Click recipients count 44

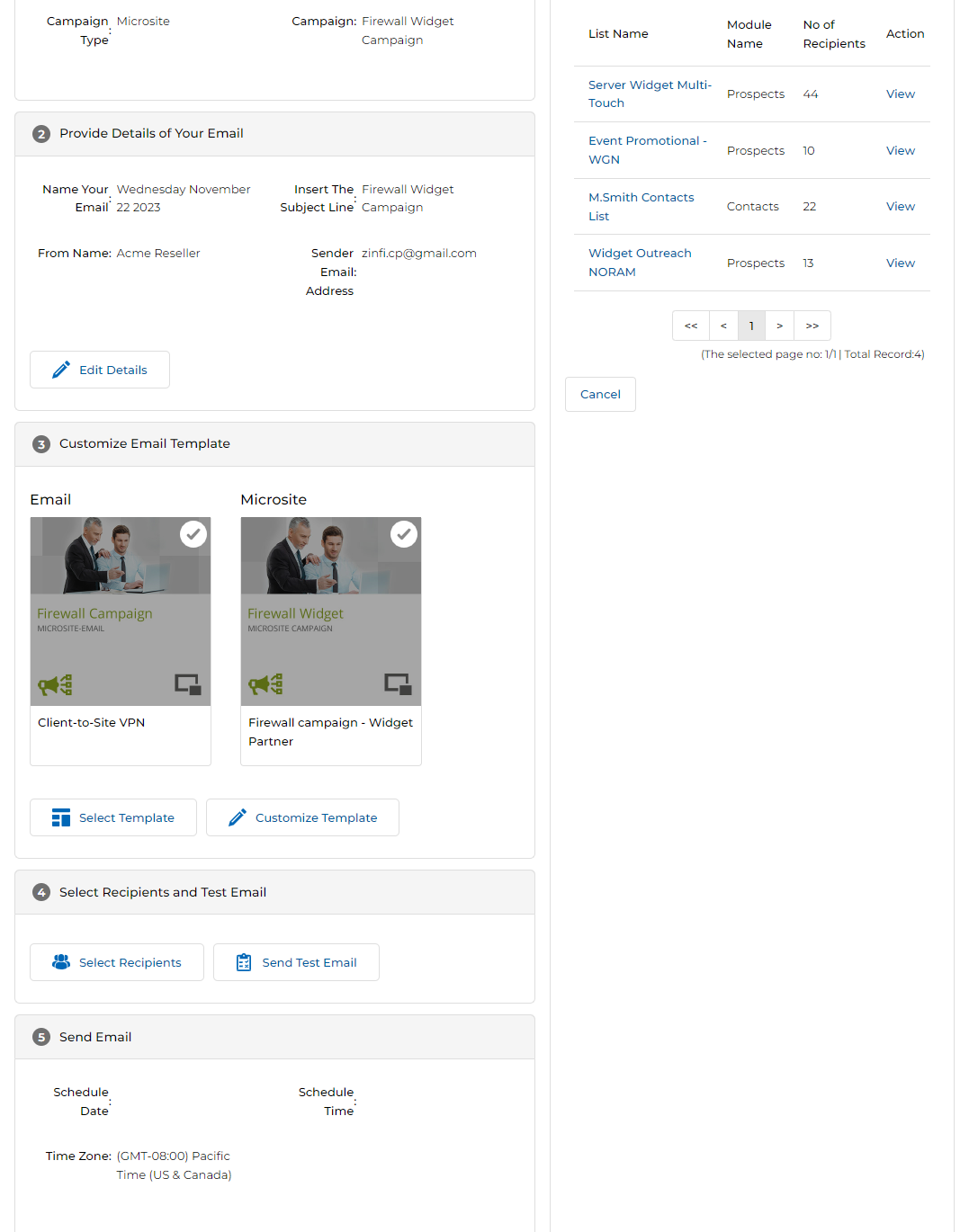(x=811, y=94)
